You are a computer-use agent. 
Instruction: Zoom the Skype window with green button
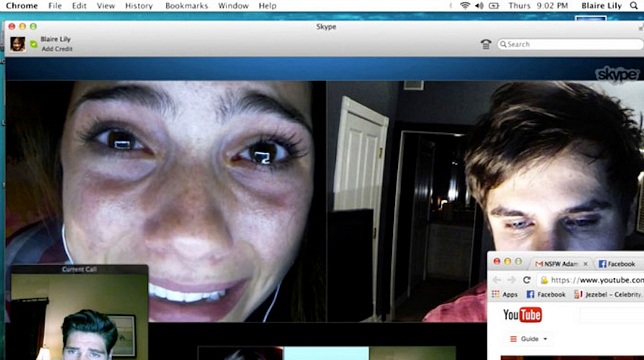click(x=33, y=26)
